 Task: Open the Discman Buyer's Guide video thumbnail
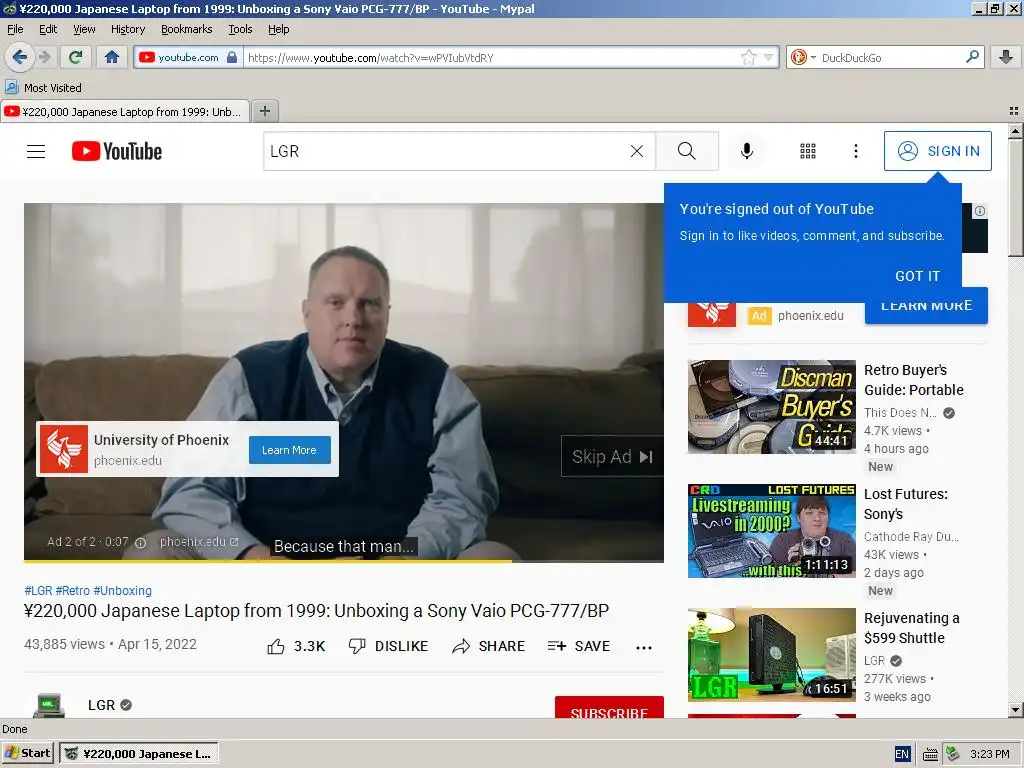pos(771,407)
